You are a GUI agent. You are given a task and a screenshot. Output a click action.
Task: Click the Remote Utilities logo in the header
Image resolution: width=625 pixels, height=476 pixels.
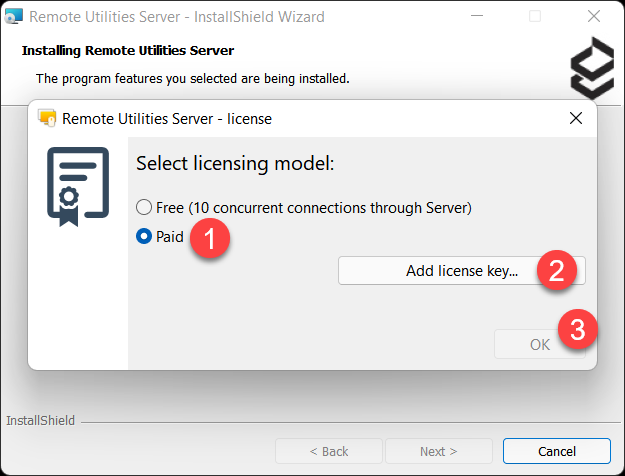click(x=593, y=69)
